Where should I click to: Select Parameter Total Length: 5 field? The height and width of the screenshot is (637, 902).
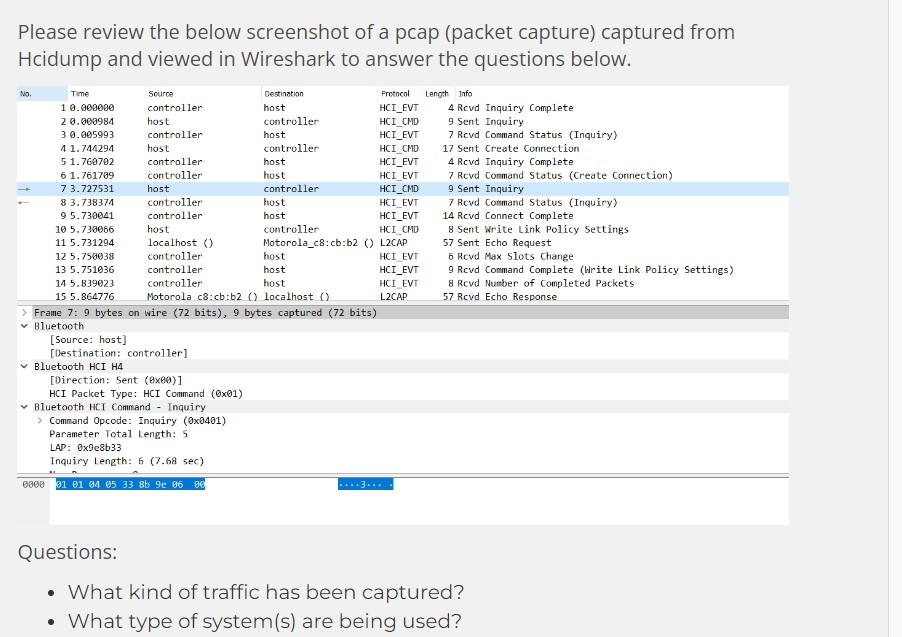pyautogui.click(x=119, y=434)
